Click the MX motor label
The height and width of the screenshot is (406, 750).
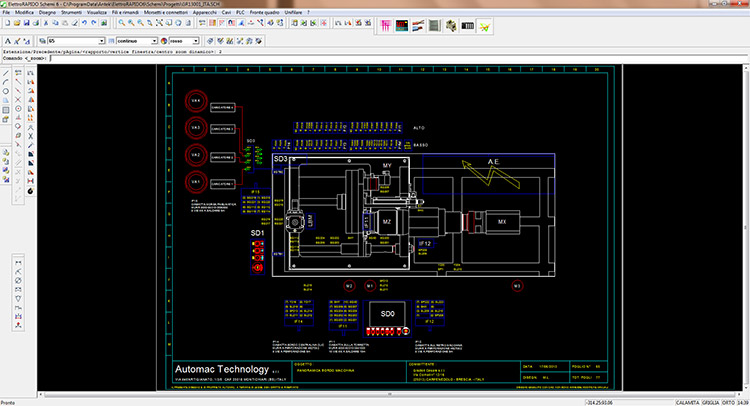tap(502, 222)
